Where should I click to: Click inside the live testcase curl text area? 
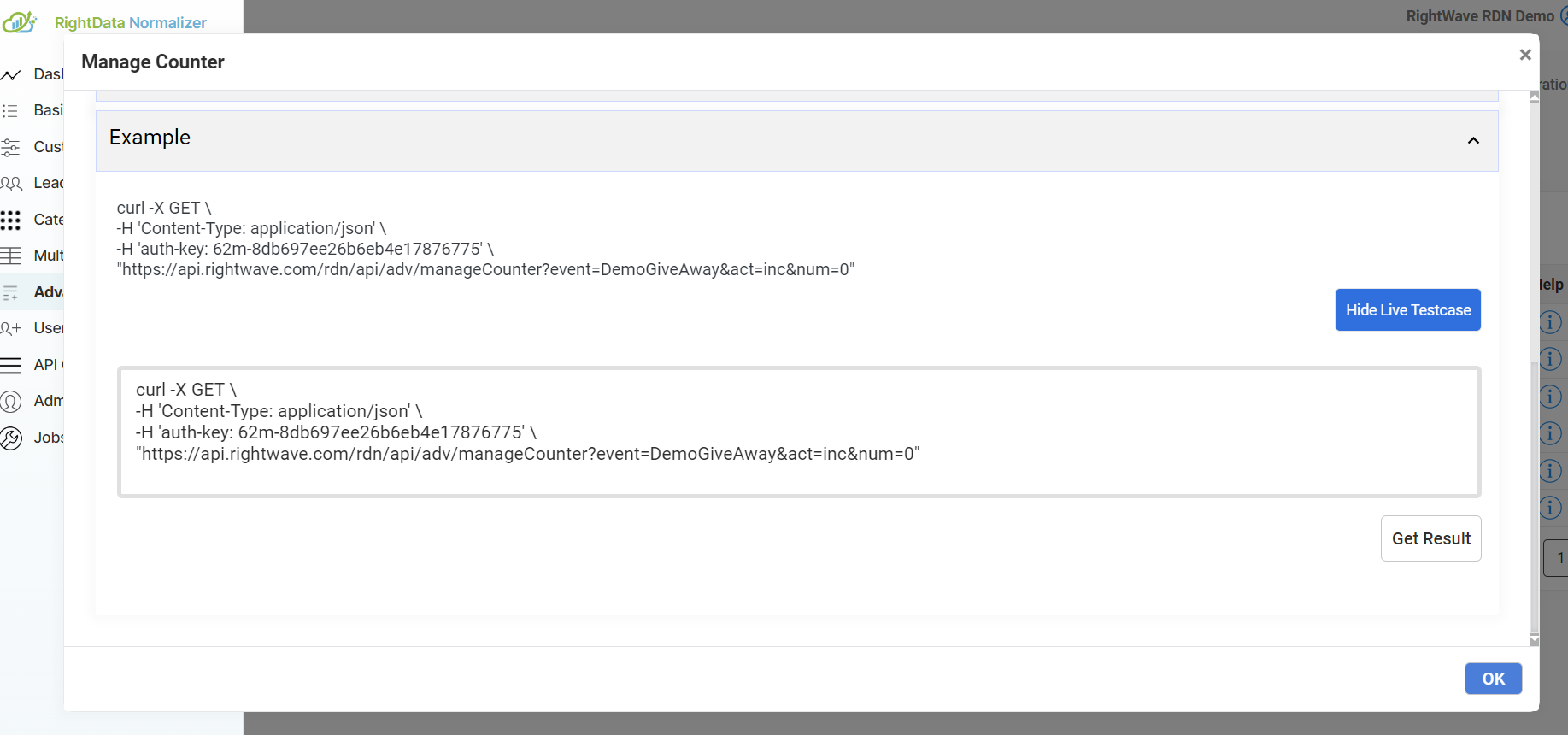coord(799,432)
